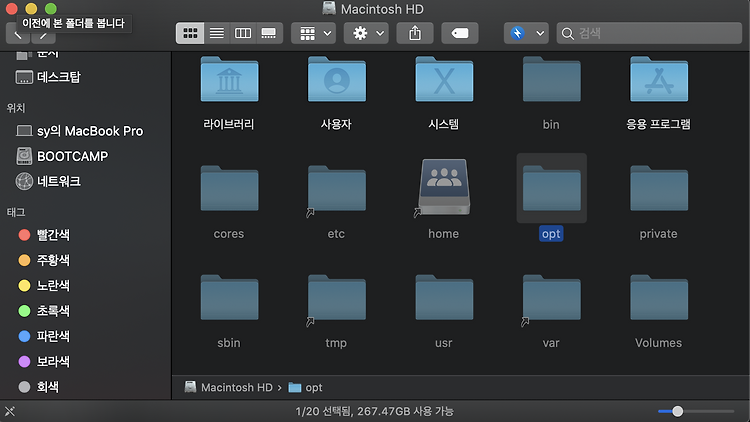Open the group-by arrangement dropdown
This screenshot has width=750, height=422.
click(314, 33)
